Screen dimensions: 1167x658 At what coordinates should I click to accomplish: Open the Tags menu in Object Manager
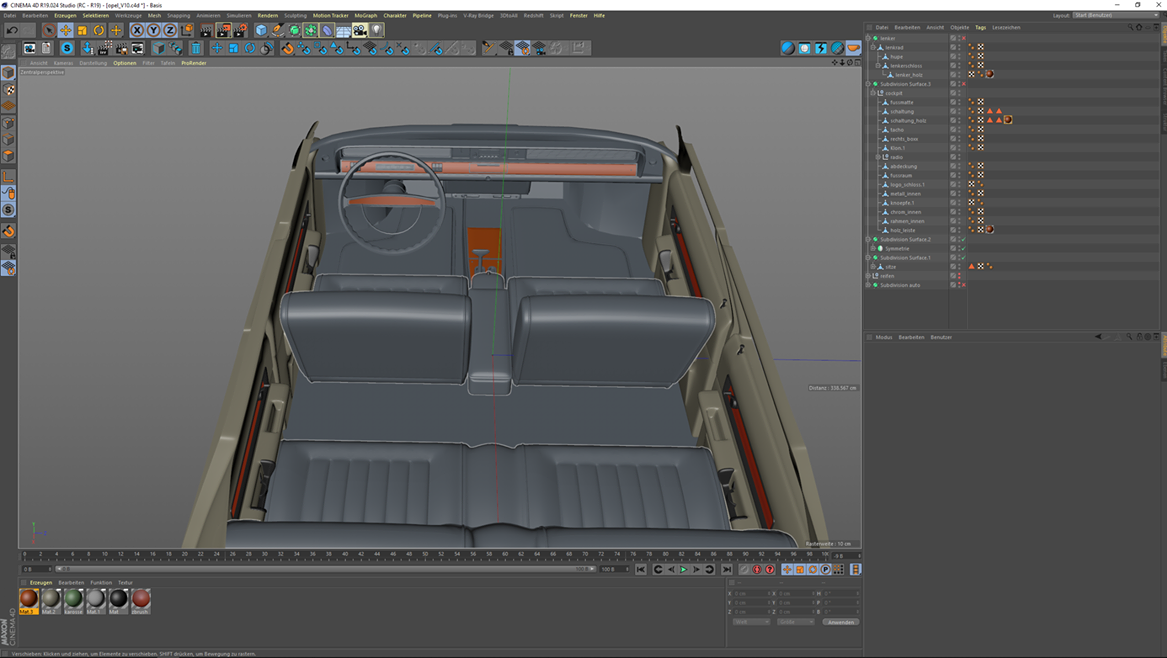(x=980, y=27)
